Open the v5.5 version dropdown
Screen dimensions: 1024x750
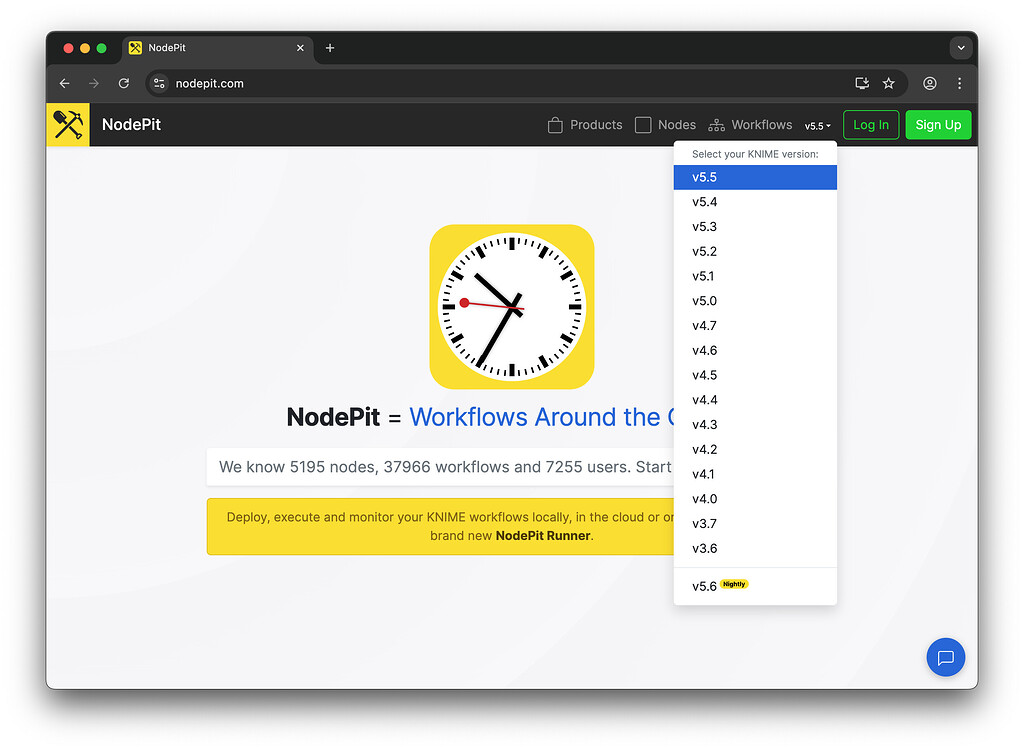pyautogui.click(x=817, y=125)
